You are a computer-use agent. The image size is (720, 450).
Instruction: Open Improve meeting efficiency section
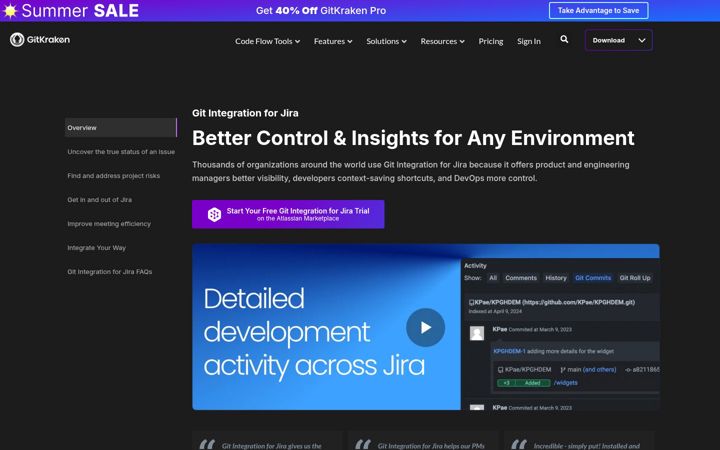(109, 224)
